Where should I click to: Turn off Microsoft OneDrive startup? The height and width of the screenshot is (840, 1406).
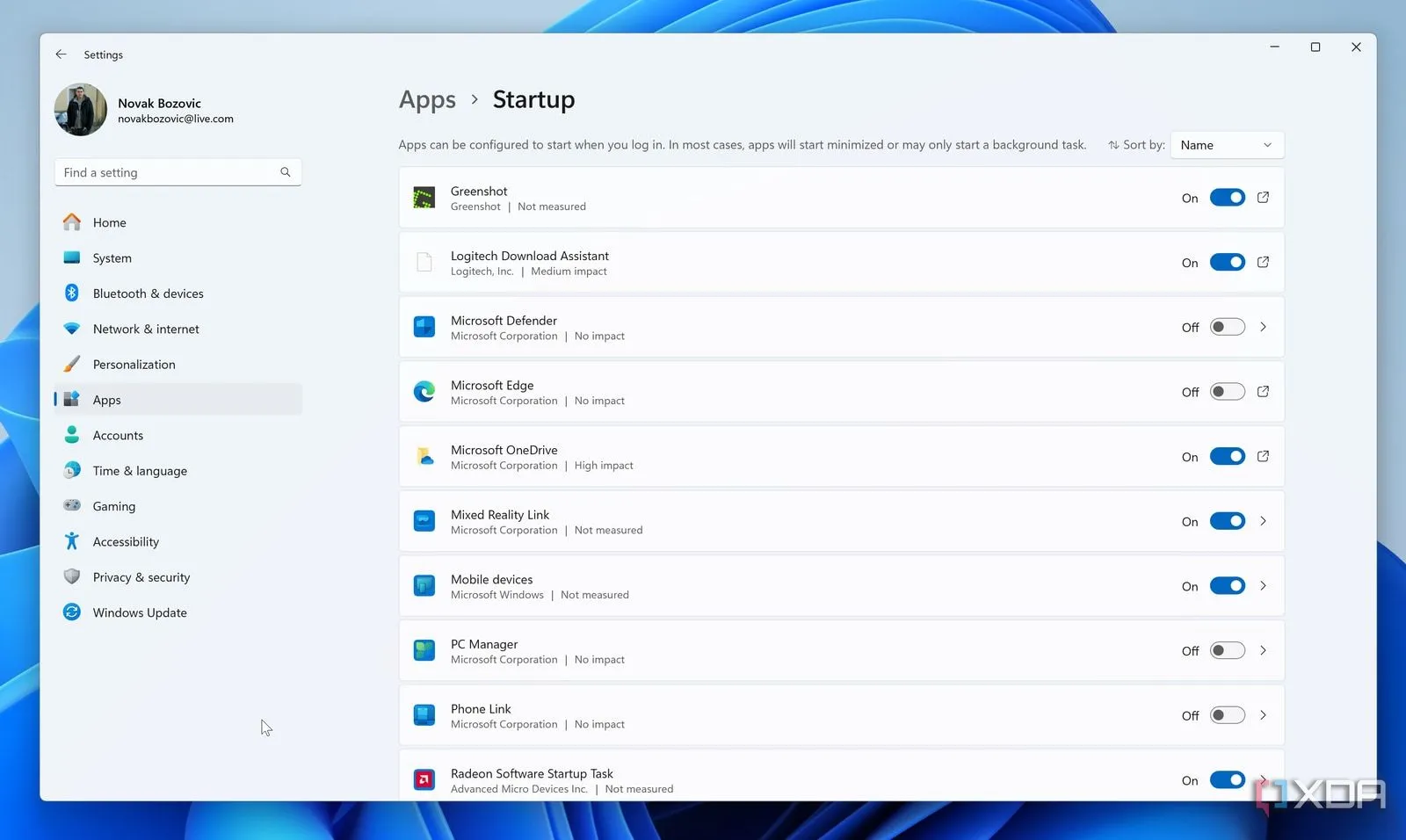[1227, 456]
